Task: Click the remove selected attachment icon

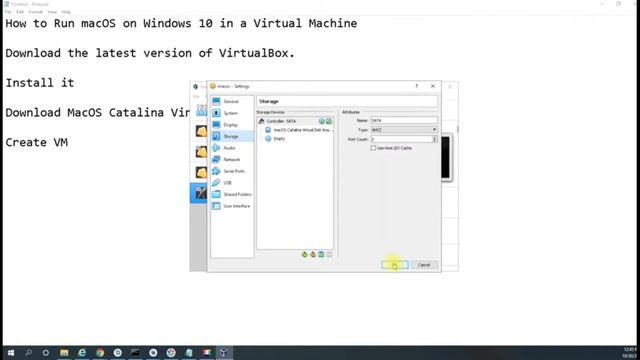Action: pos(329,254)
